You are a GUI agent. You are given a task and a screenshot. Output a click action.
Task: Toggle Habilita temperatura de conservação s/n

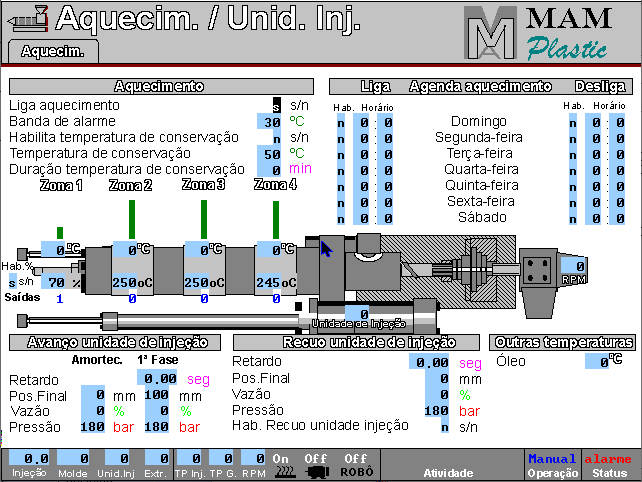(276, 137)
